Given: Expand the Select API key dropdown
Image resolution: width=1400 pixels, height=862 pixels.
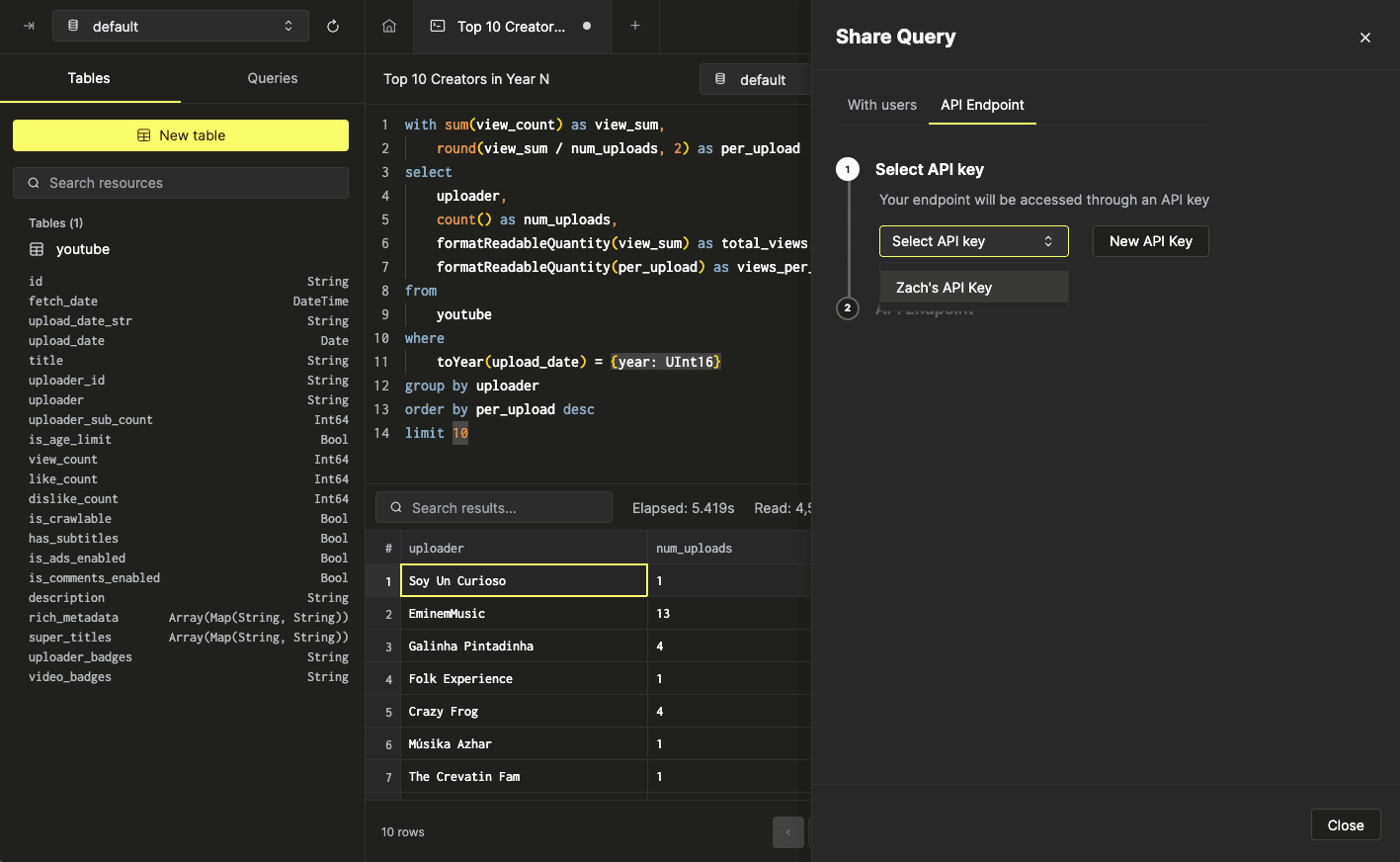Looking at the screenshot, I should (973, 241).
